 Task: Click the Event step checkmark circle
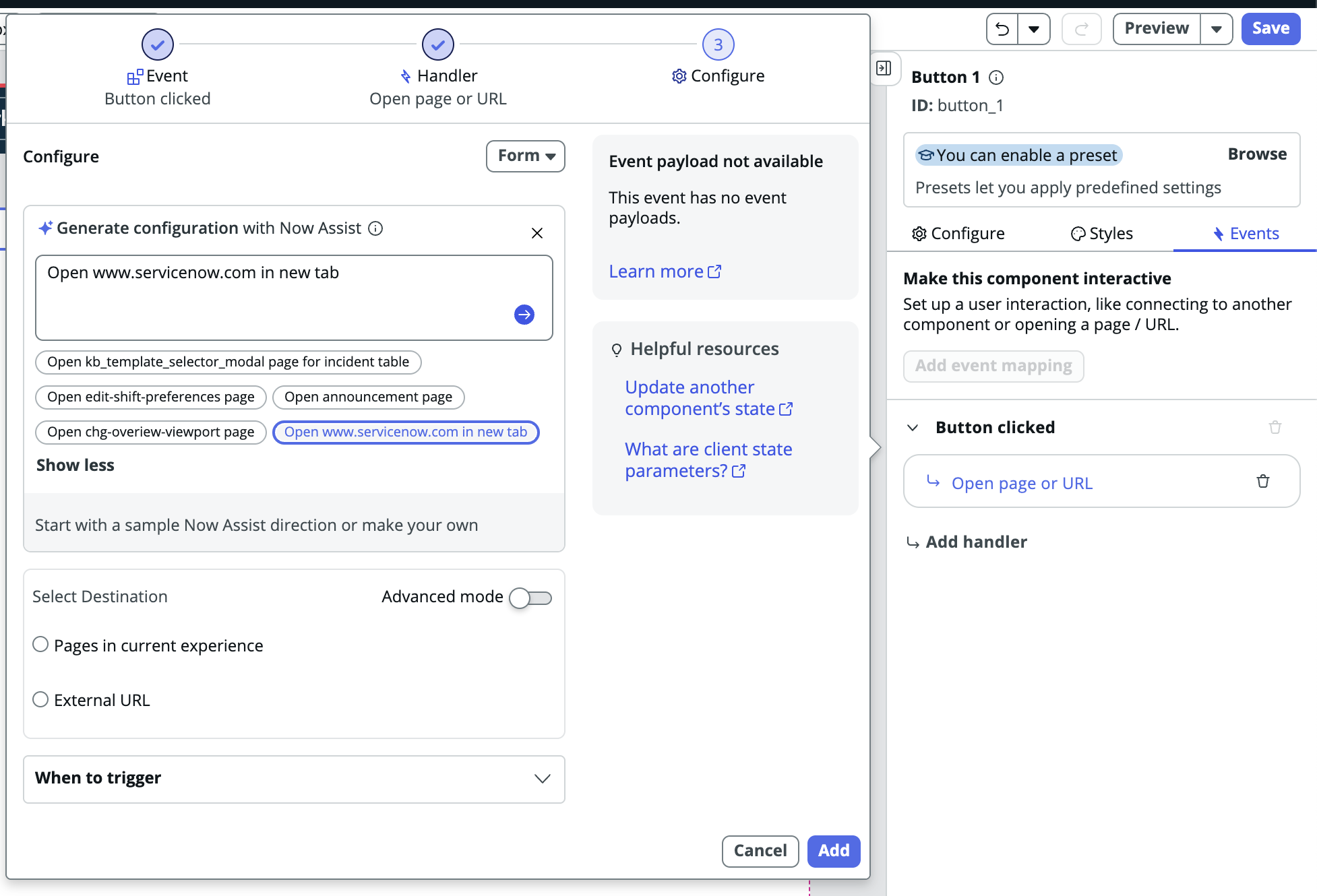click(158, 44)
